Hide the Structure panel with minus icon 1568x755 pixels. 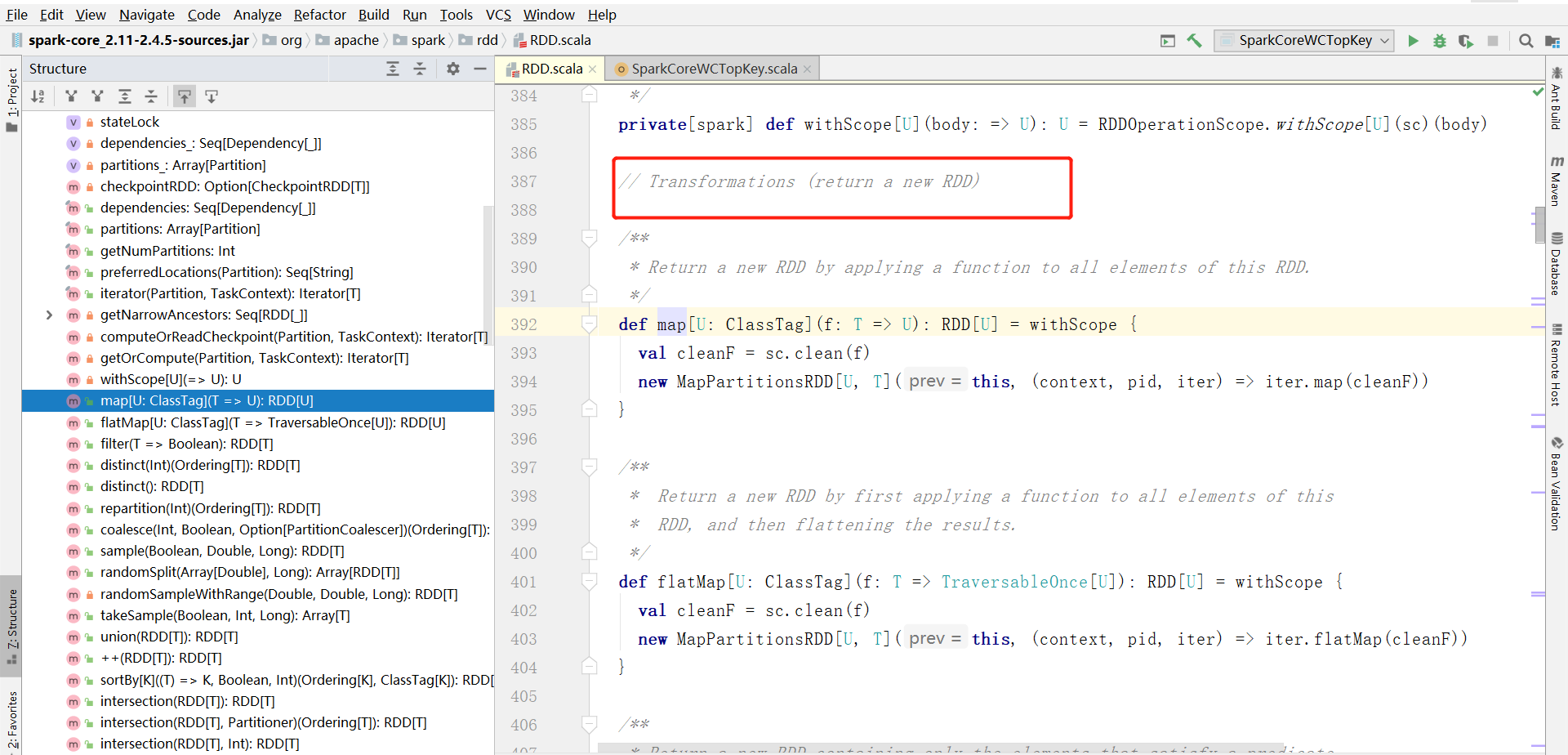(x=480, y=69)
